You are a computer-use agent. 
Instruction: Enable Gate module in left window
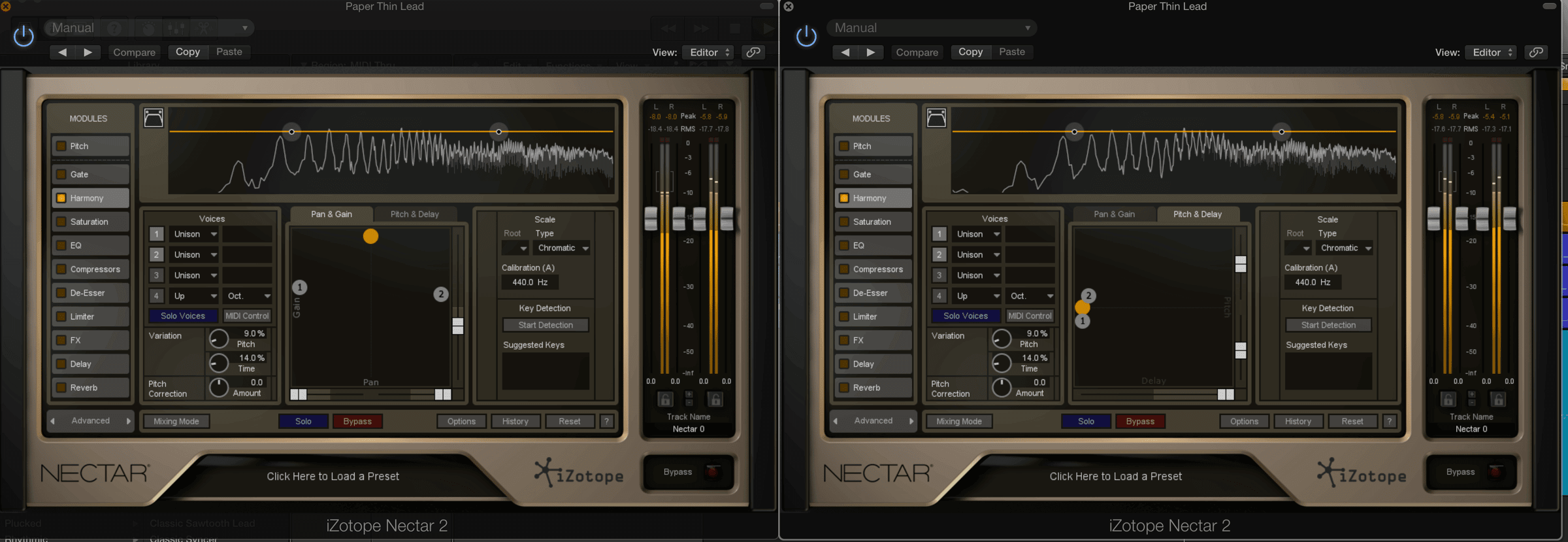tap(61, 175)
